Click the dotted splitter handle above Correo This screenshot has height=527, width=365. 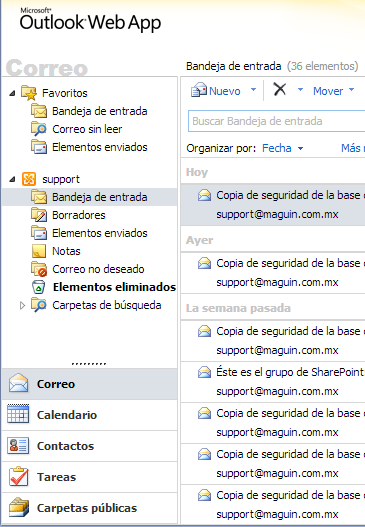click(89, 364)
